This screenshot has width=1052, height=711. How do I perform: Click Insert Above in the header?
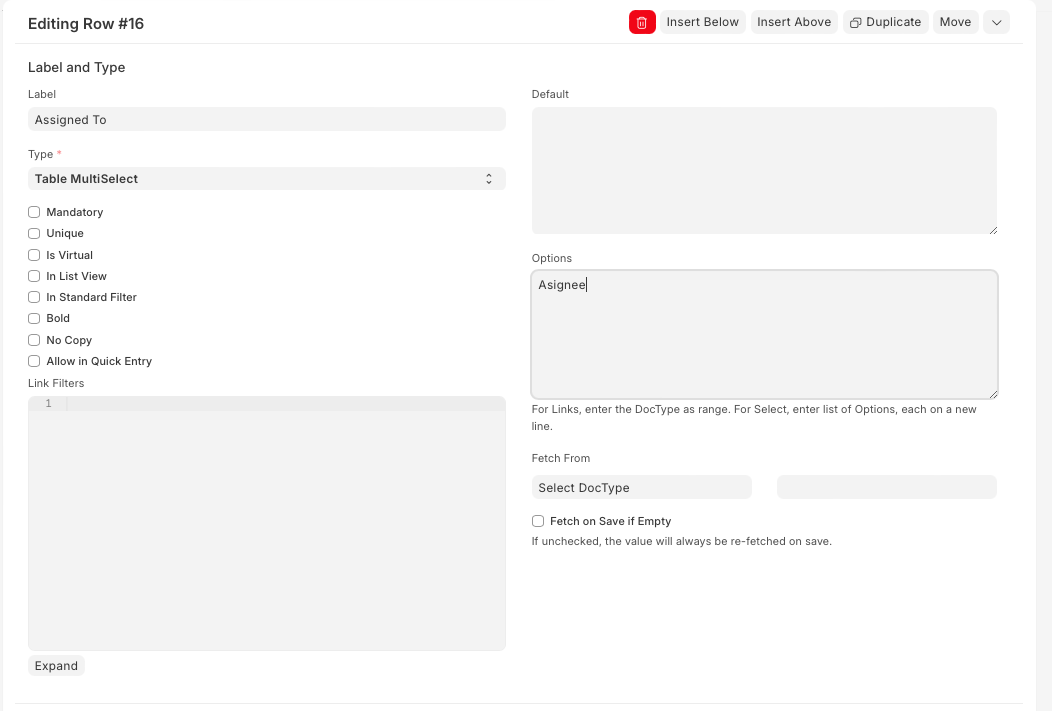pos(794,21)
